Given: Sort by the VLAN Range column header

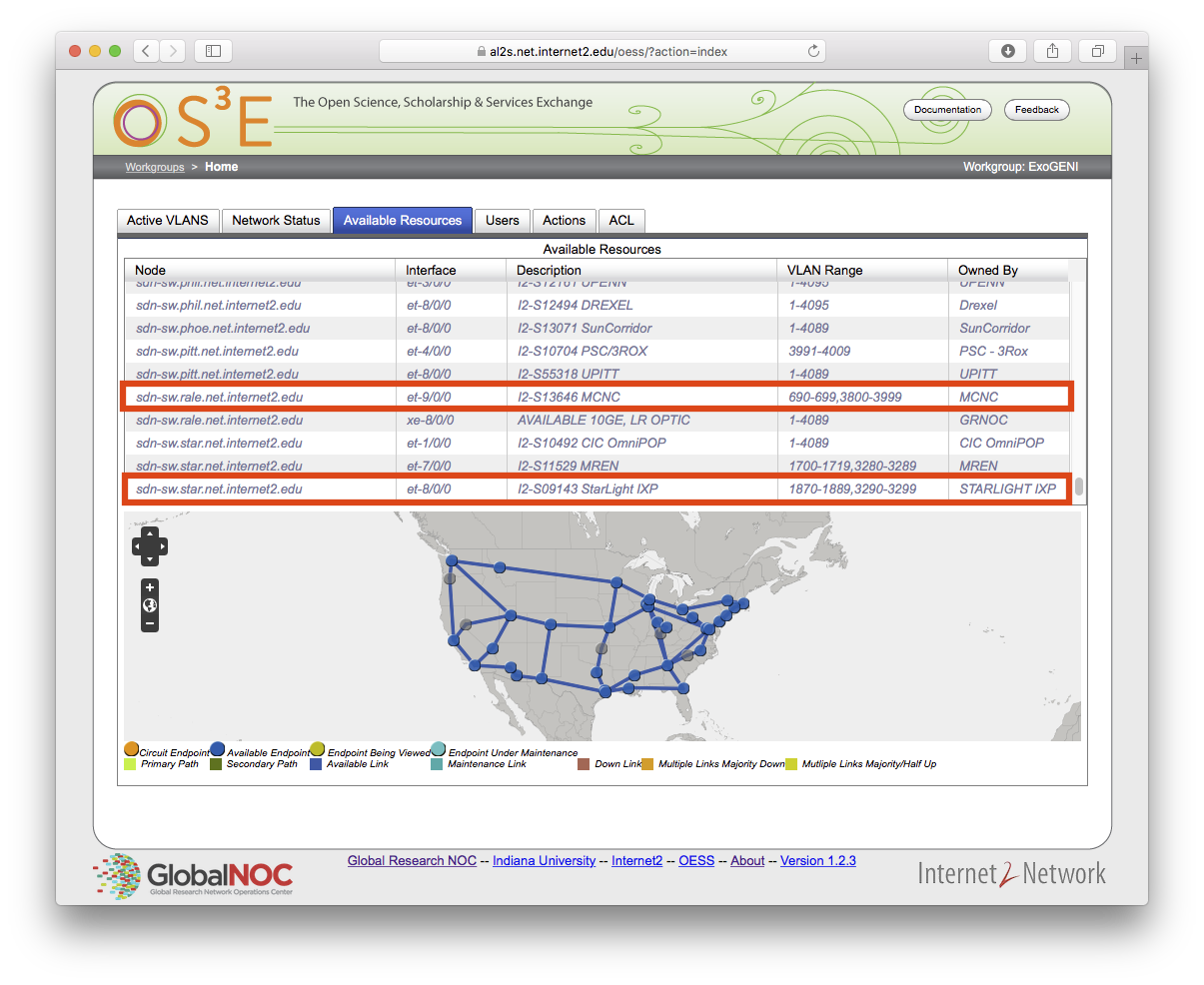Looking at the screenshot, I should (862, 270).
